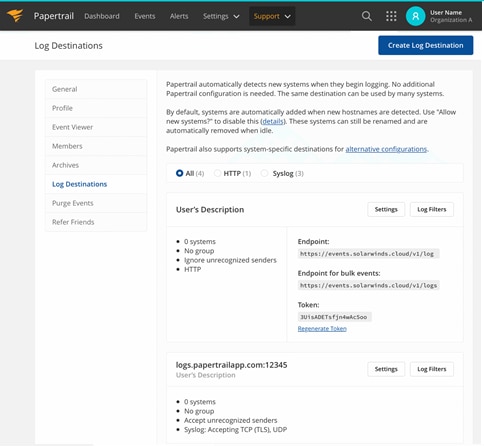The height and width of the screenshot is (447, 484).
Task: Open Settings for logs.papertrailapp.com:12345 destination
Action: pyautogui.click(x=386, y=369)
